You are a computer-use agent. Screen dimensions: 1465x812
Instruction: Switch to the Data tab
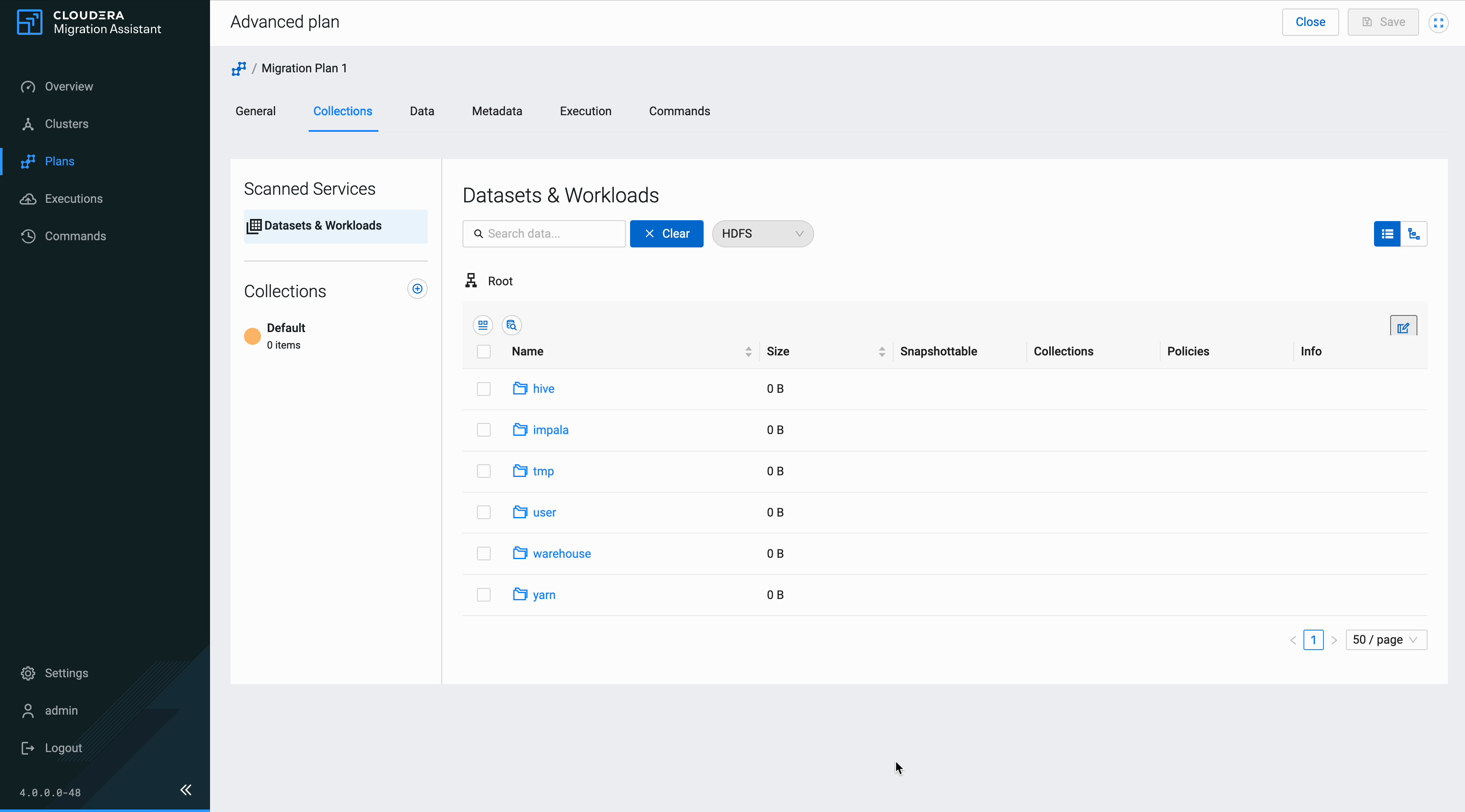(x=422, y=111)
